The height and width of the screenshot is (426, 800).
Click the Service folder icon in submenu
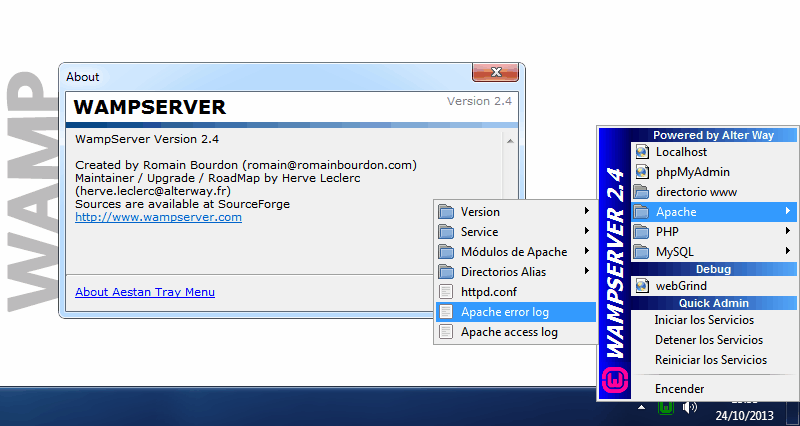(446, 232)
